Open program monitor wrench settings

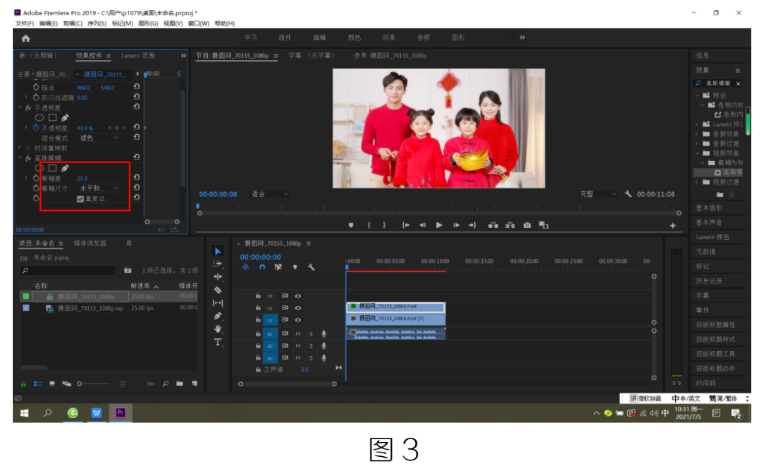[628, 194]
